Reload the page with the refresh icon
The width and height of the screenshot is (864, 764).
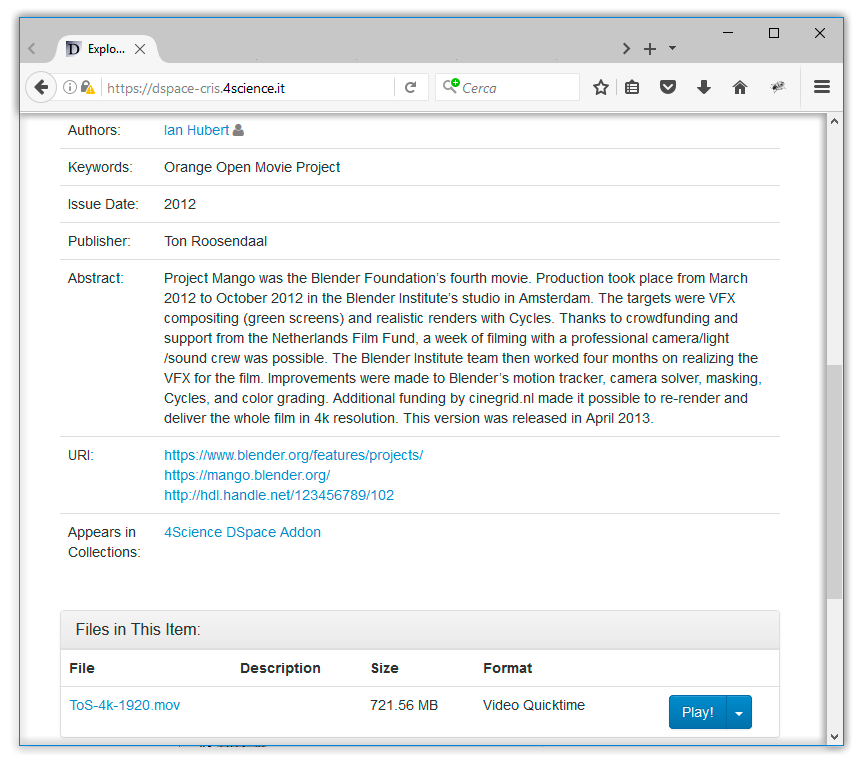click(410, 87)
